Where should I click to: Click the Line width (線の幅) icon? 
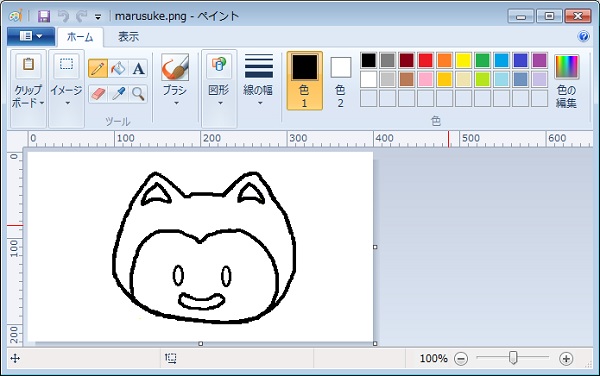tap(259, 66)
